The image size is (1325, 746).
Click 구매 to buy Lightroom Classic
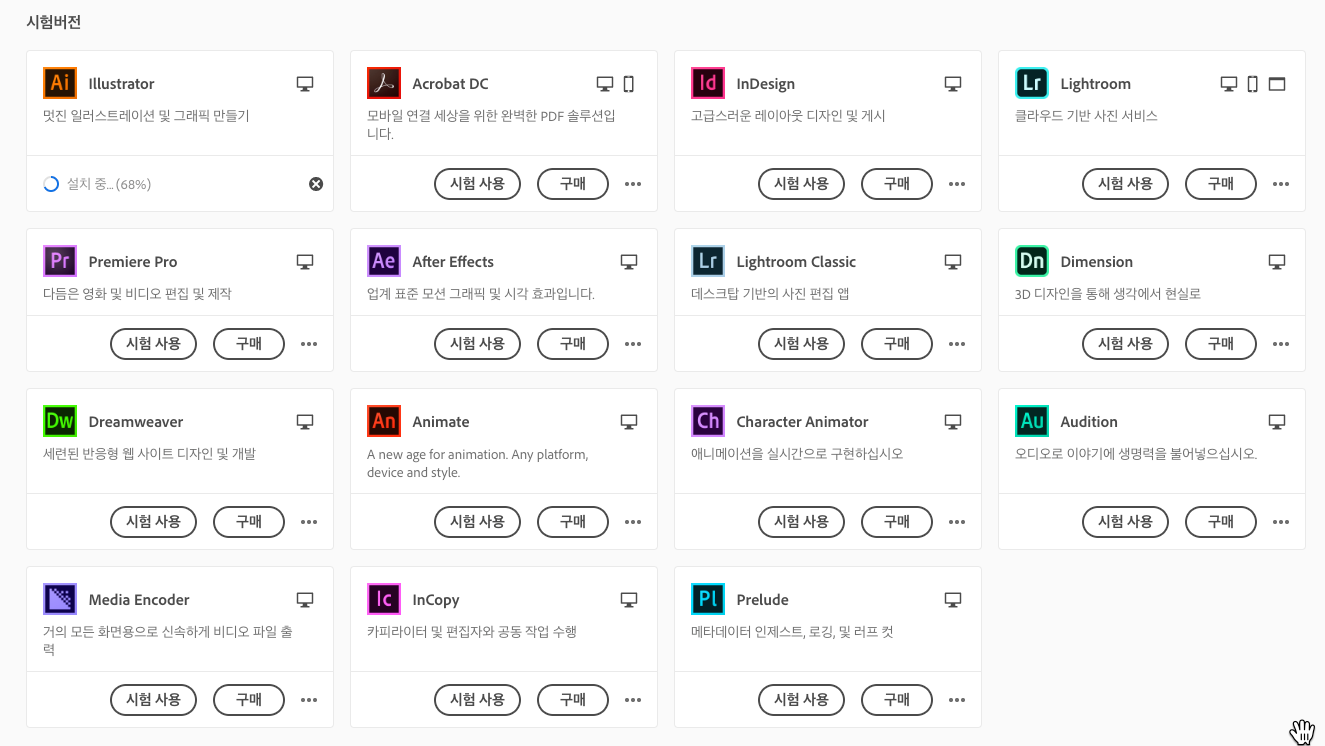pyautogui.click(x=897, y=344)
